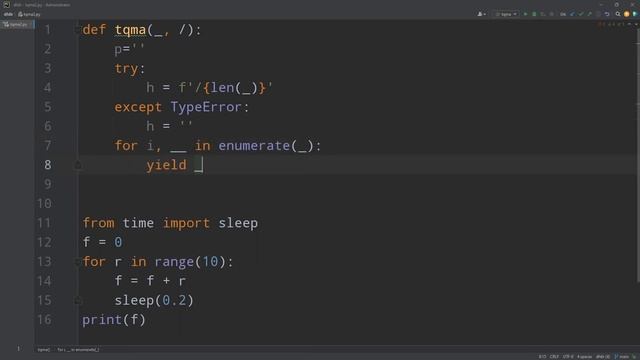Open the 4 spaces indent setting

tap(584, 357)
